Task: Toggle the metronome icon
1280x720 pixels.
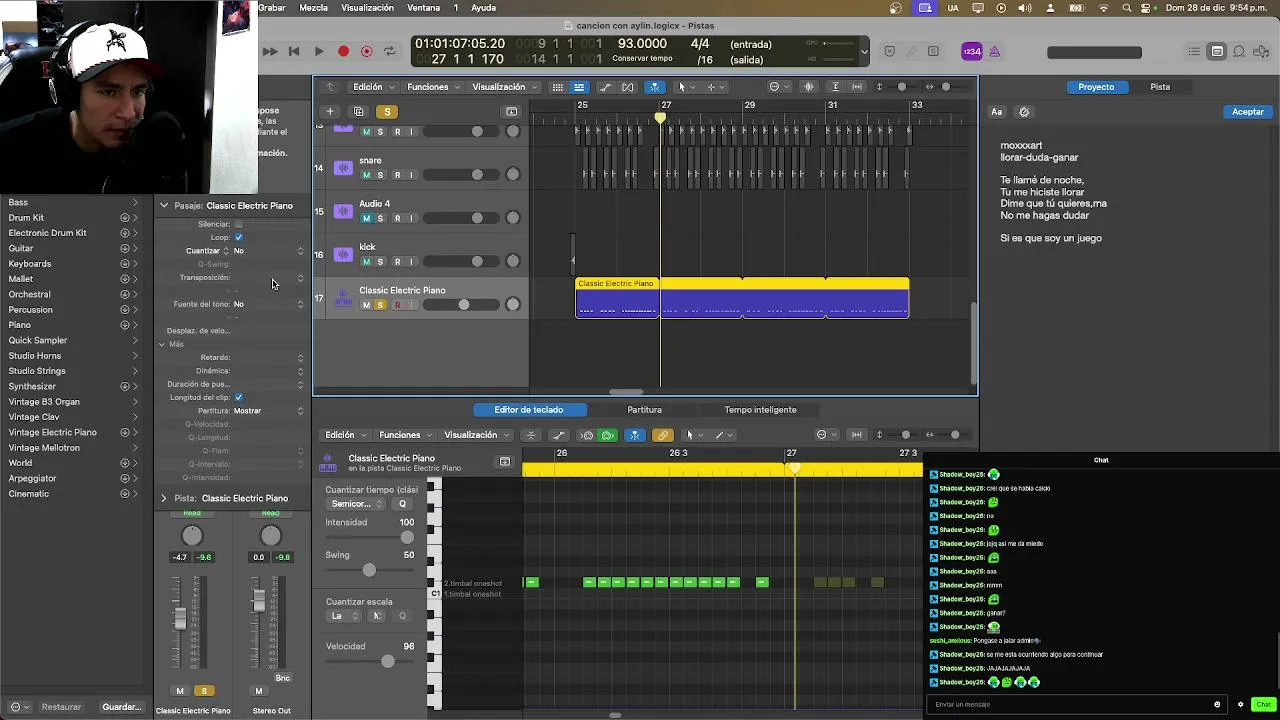Action: point(994,52)
